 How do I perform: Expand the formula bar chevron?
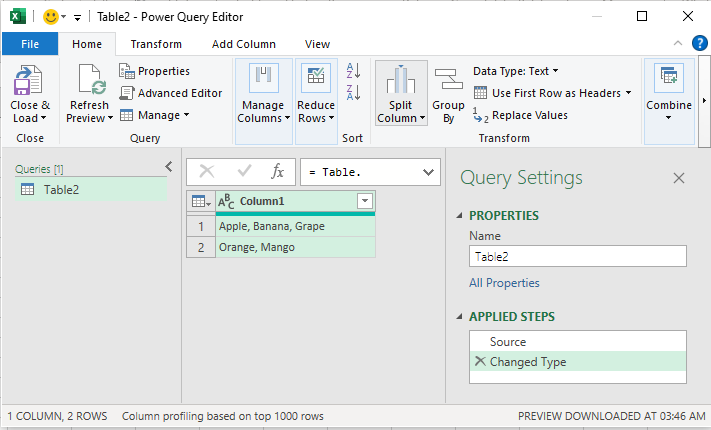(x=428, y=172)
